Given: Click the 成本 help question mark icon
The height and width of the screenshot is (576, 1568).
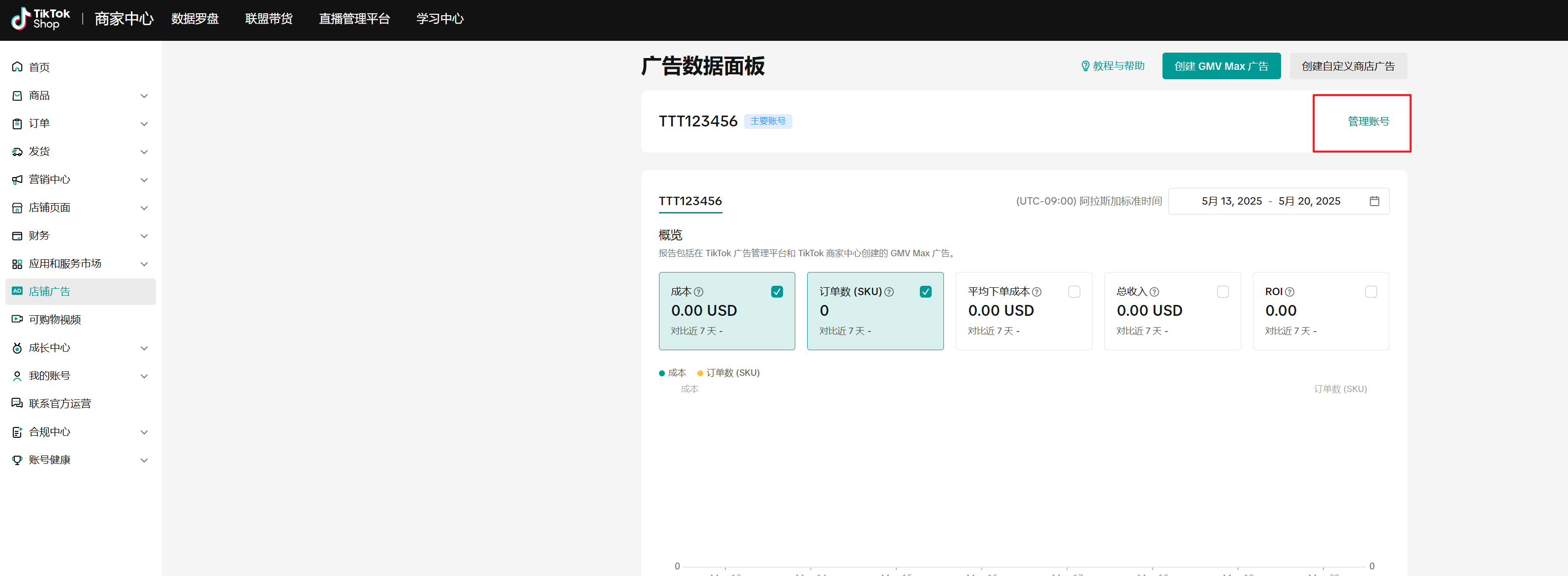Looking at the screenshot, I should point(698,291).
